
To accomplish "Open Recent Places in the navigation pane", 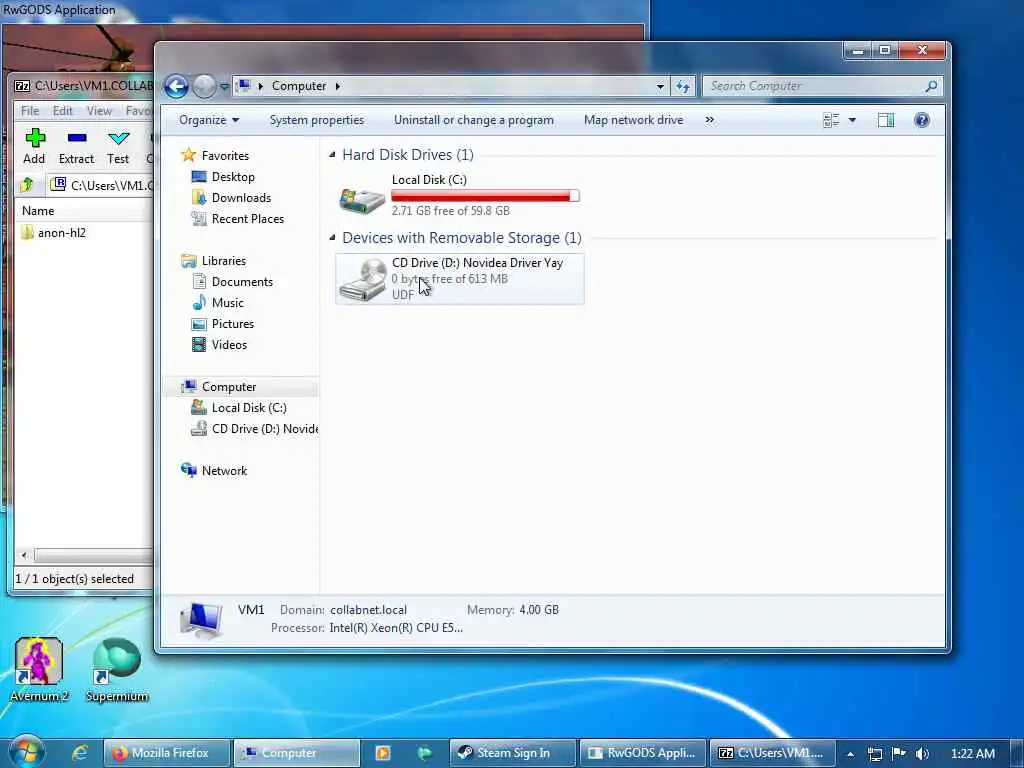I will coord(248,219).
